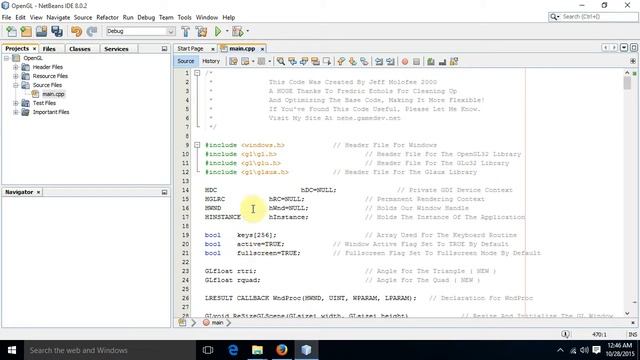Open Task View on the taskbar
Viewport: 640px width, 360px height.
208,350
